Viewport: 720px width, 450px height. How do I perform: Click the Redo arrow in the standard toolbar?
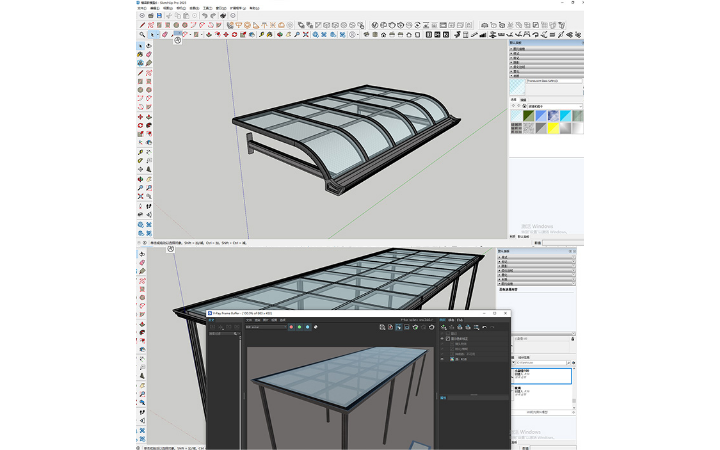pos(214,16)
